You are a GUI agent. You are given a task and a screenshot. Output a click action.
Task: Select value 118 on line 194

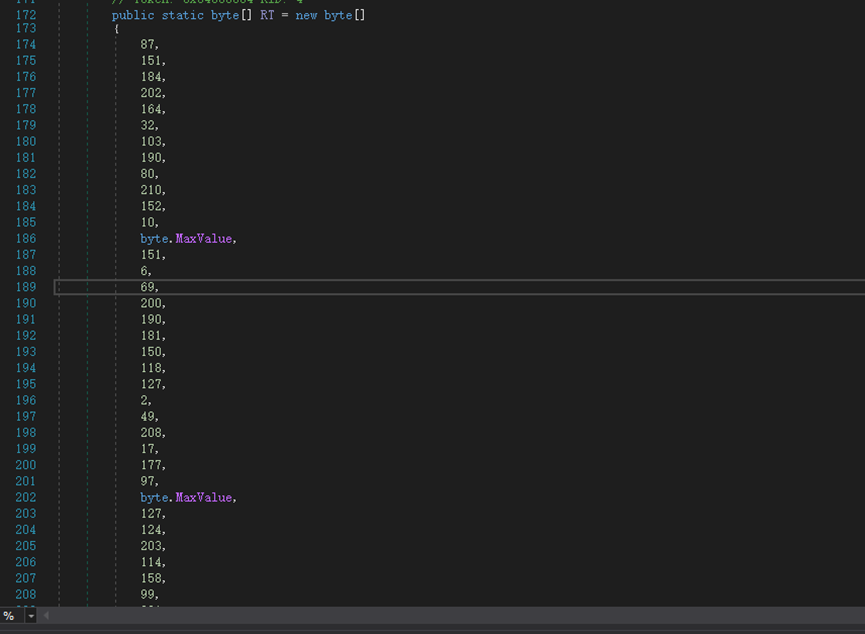(x=151, y=368)
